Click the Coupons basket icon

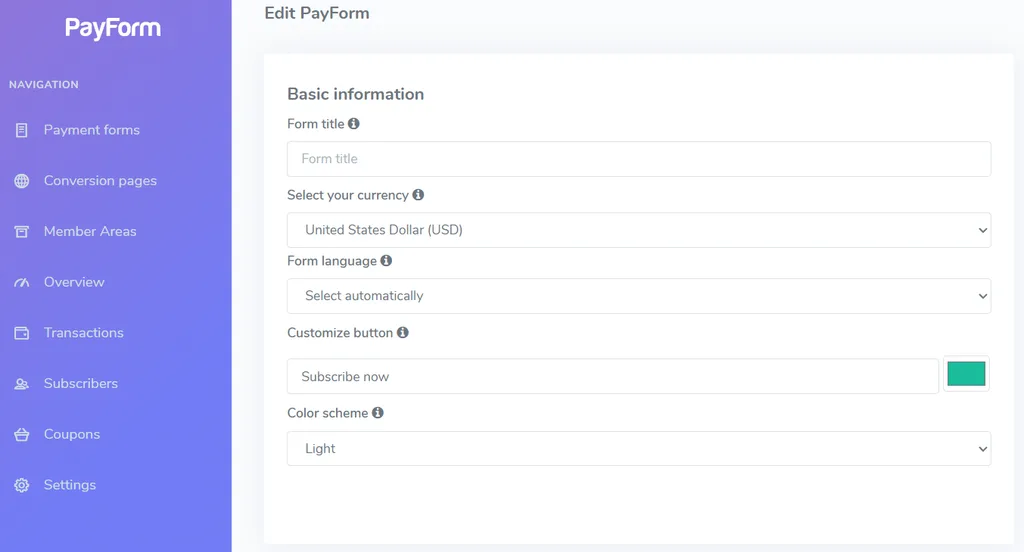click(x=22, y=434)
